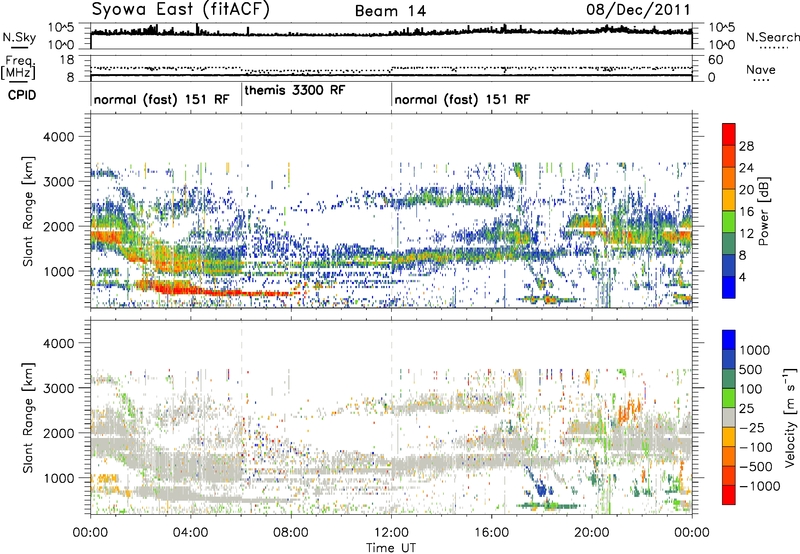This screenshot has height=554, width=800.
Task: Click first 'normal (fast) 151 RF' CPID label
Action: click(162, 99)
